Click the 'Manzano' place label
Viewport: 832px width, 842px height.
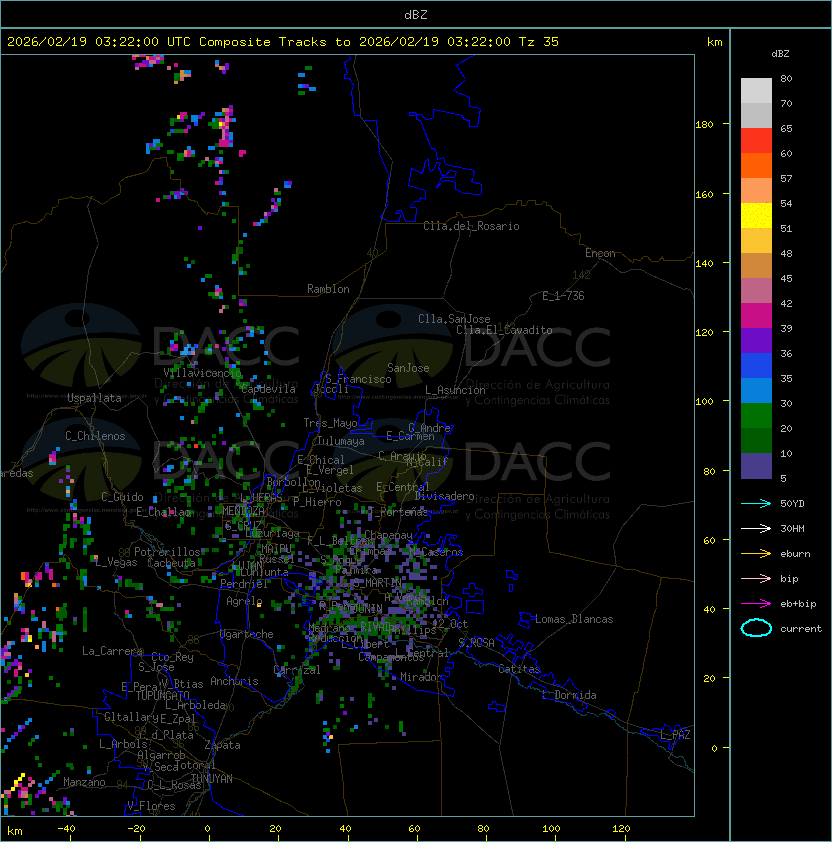[x=84, y=782]
